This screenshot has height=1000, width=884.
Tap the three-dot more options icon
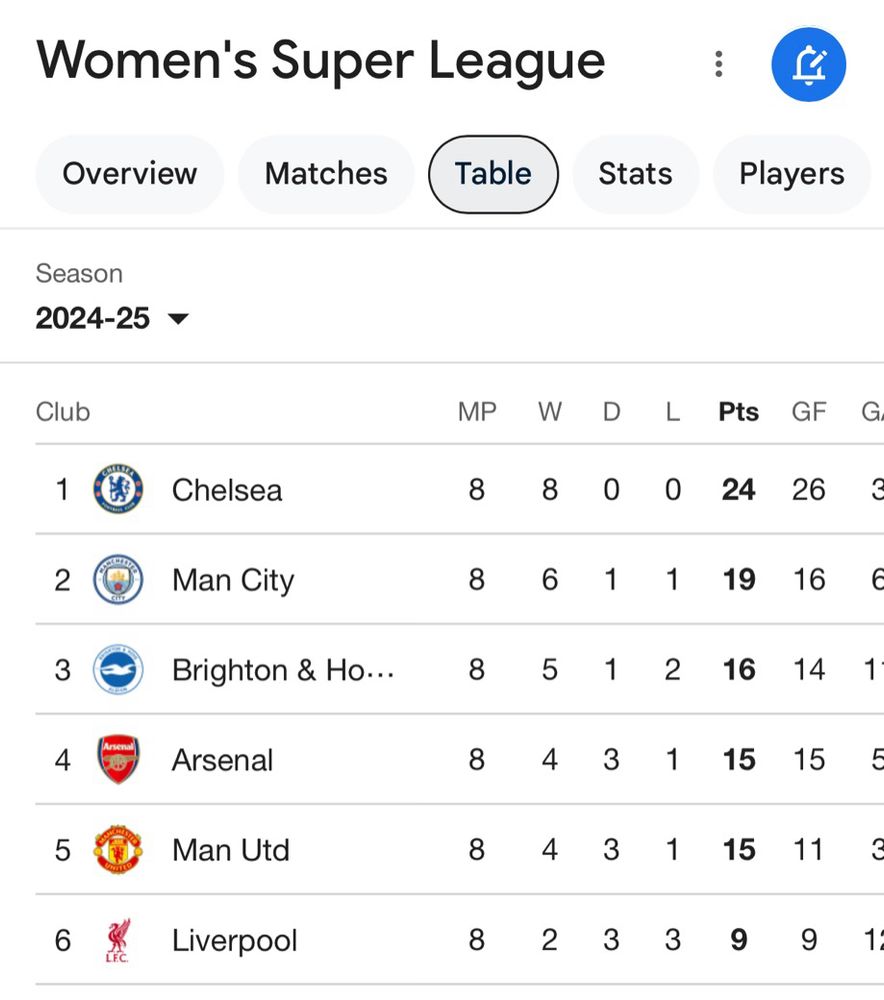pos(718,64)
